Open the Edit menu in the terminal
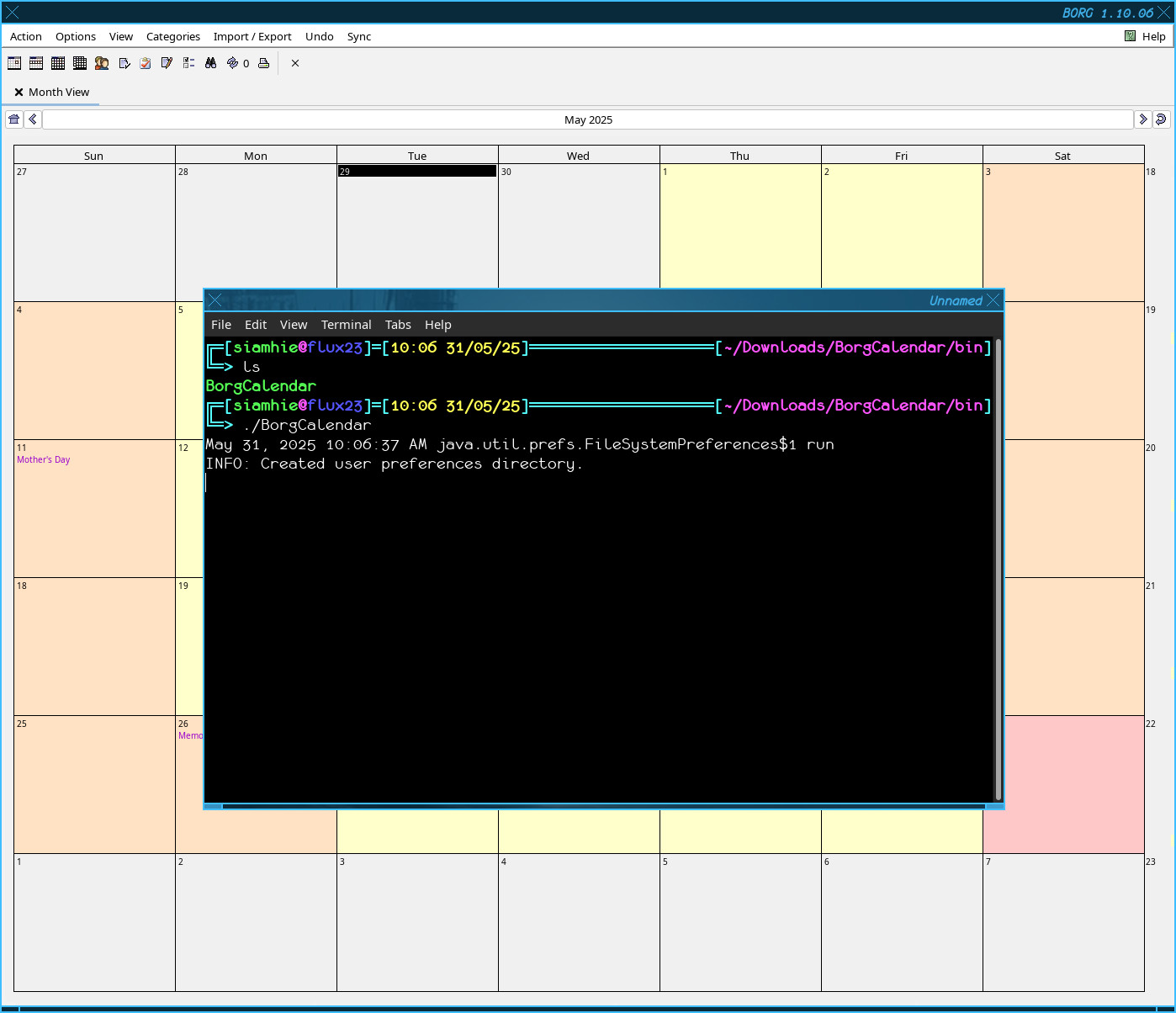1176x1013 pixels. (256, 325)
